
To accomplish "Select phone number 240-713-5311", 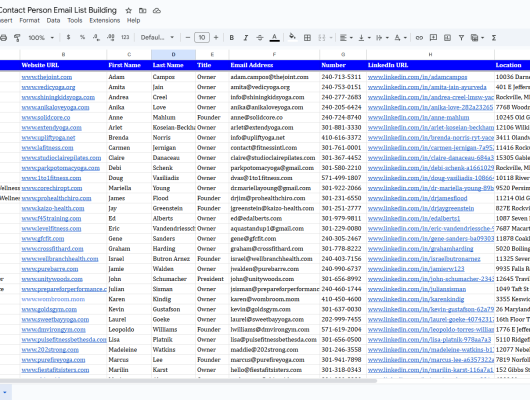I will click(x=343, y=77).
